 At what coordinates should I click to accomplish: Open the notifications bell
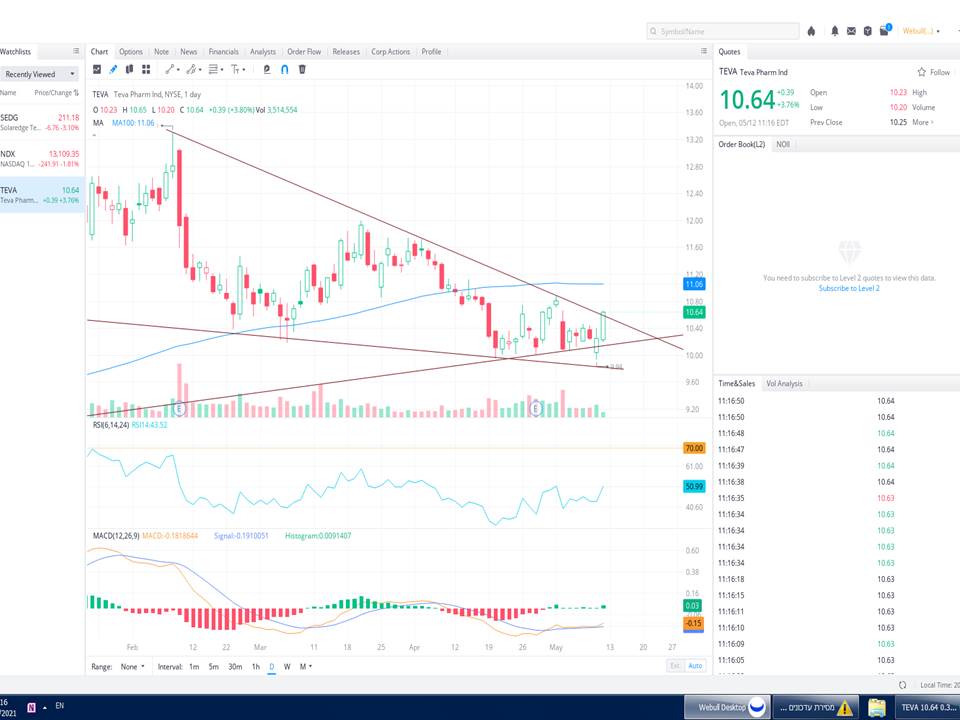tap(835, 31)
